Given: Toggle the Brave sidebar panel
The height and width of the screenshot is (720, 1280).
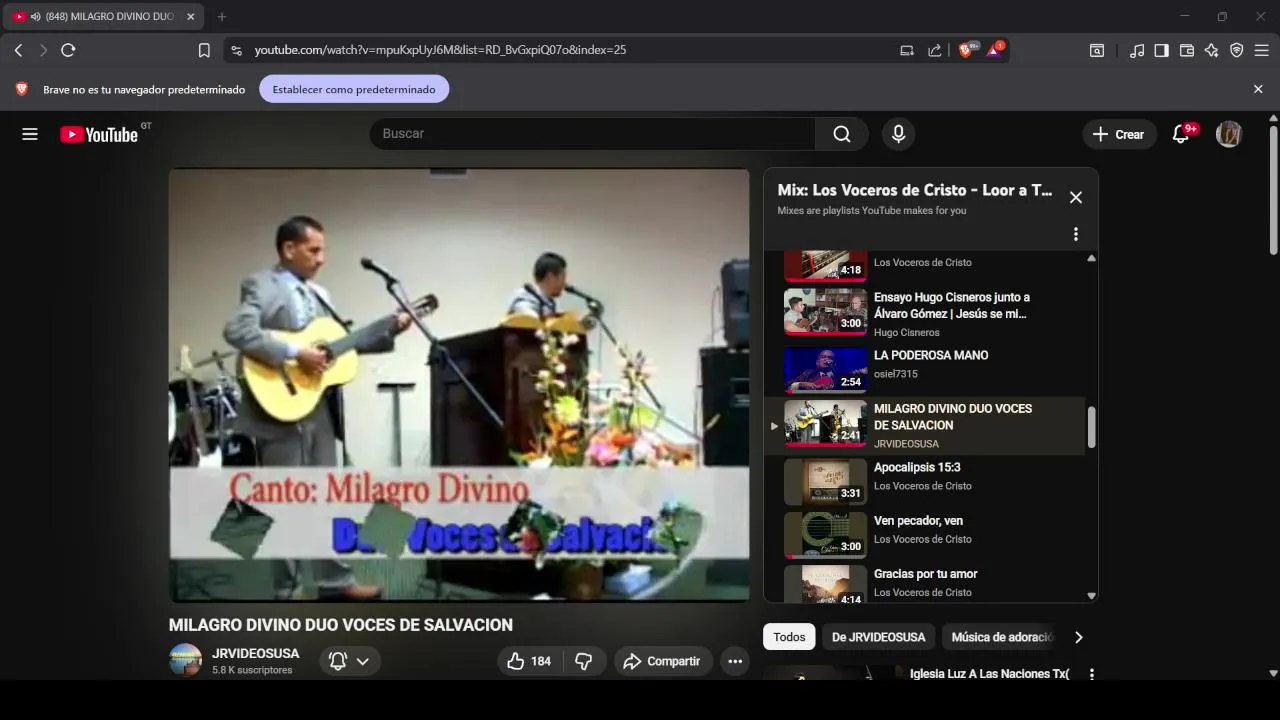Looking at the screenshot, I should pyautogui.click(x=1161, y=50).
